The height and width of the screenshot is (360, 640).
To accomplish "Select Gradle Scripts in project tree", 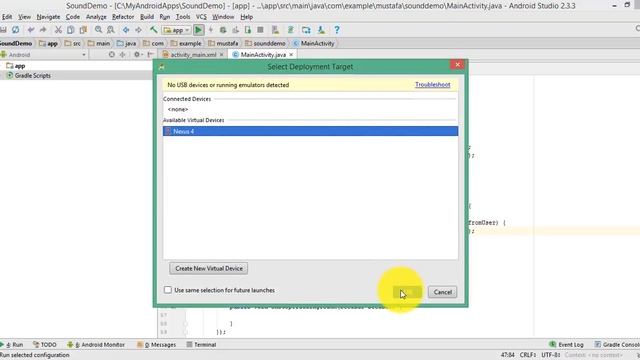I will 29,76.
